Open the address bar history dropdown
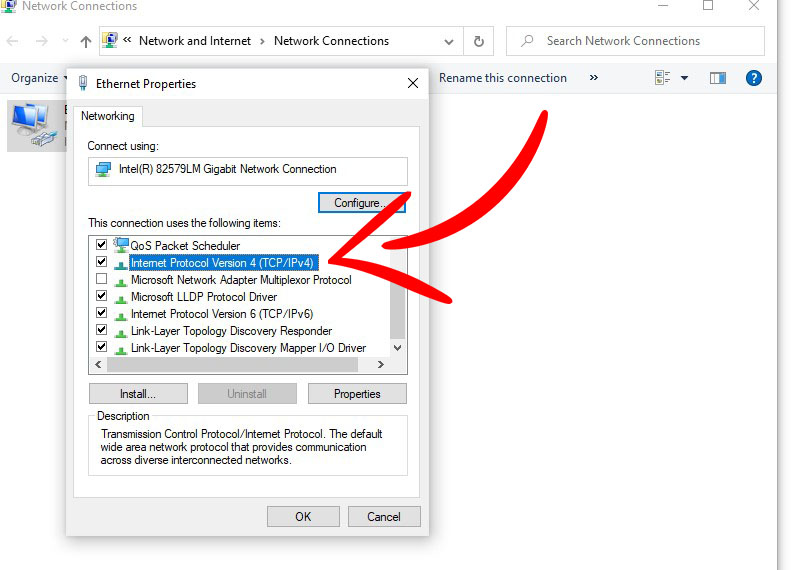796x570 pixels. [x=449, y=42]
